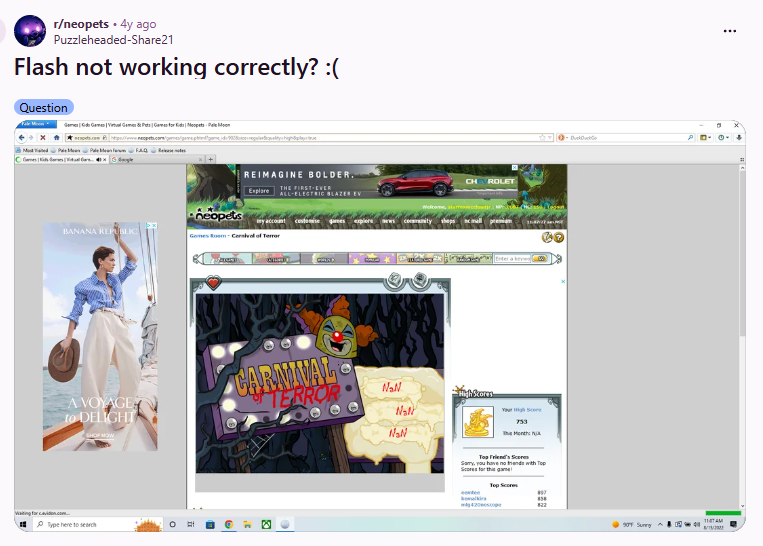Image resolution: width=763 pixels, height=546 pixels.
Task: Follow the Games Room breadcrumb link
Action: click(x=208, y=236)
